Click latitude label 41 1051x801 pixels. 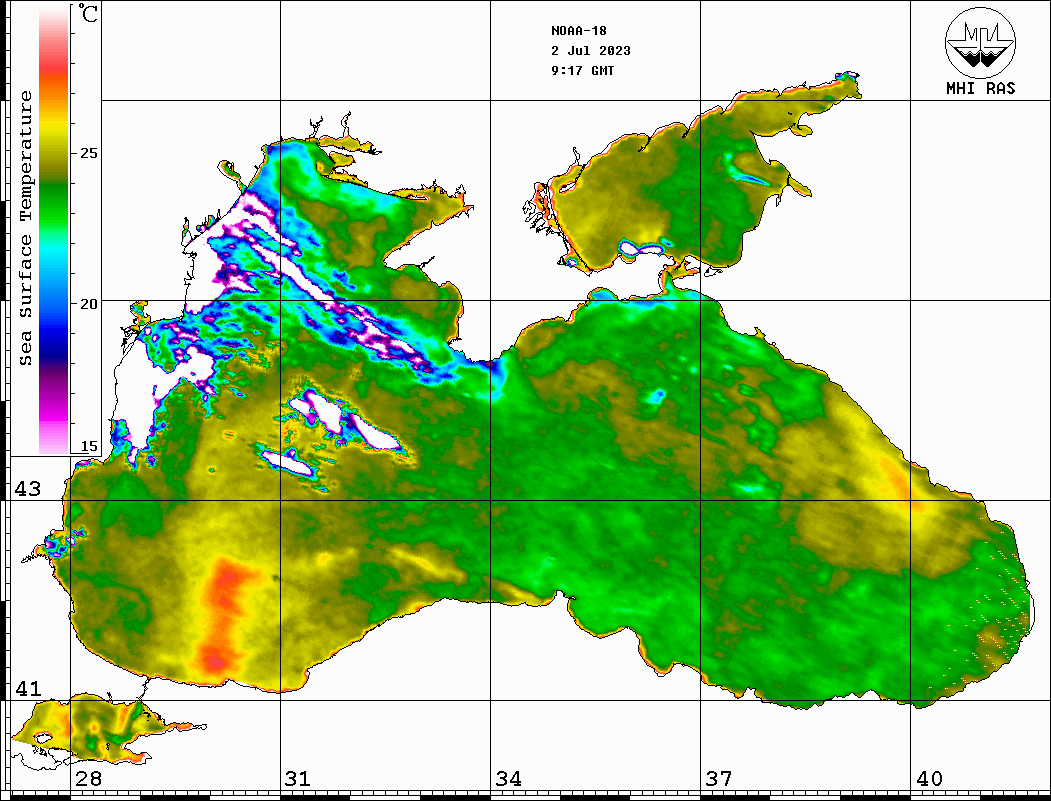click(x=28, y=689)
